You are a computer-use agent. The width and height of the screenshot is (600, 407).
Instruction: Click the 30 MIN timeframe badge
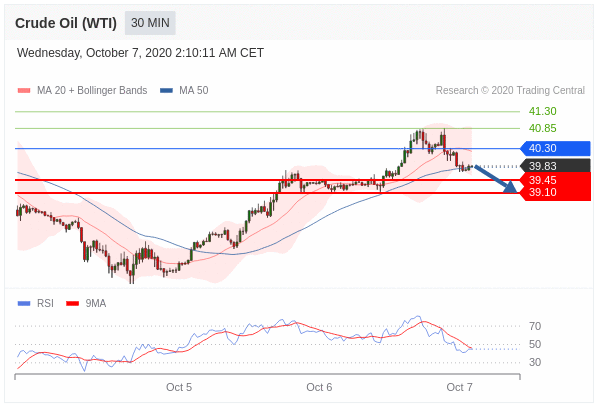(x=150, y=23)
